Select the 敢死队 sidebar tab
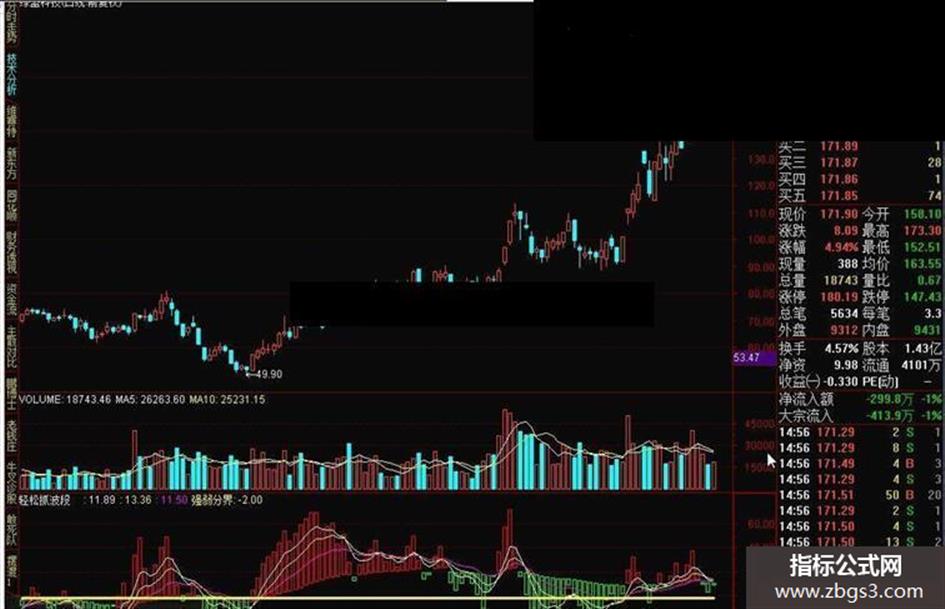Viewport: 945px width, 609px height. pyautogui.click(x=11, y=531)
